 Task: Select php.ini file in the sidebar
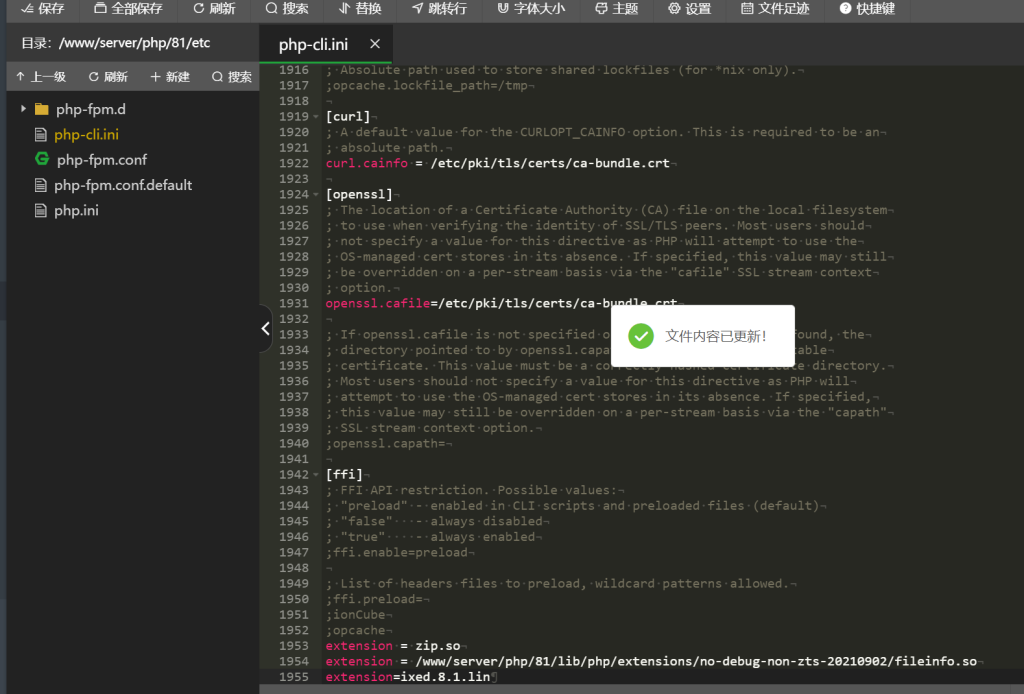point(76,211)
